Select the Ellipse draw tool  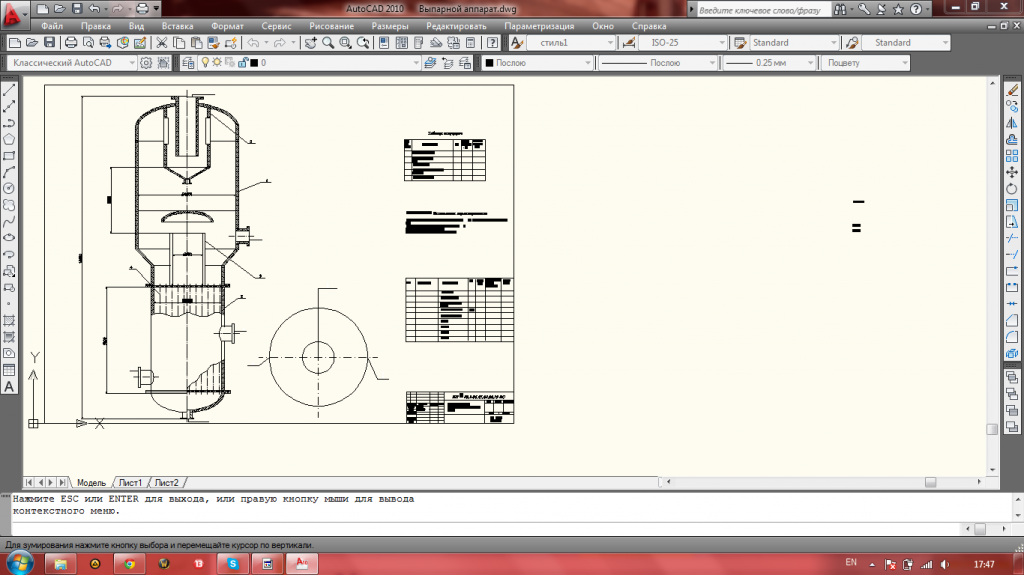coord(9,238)
